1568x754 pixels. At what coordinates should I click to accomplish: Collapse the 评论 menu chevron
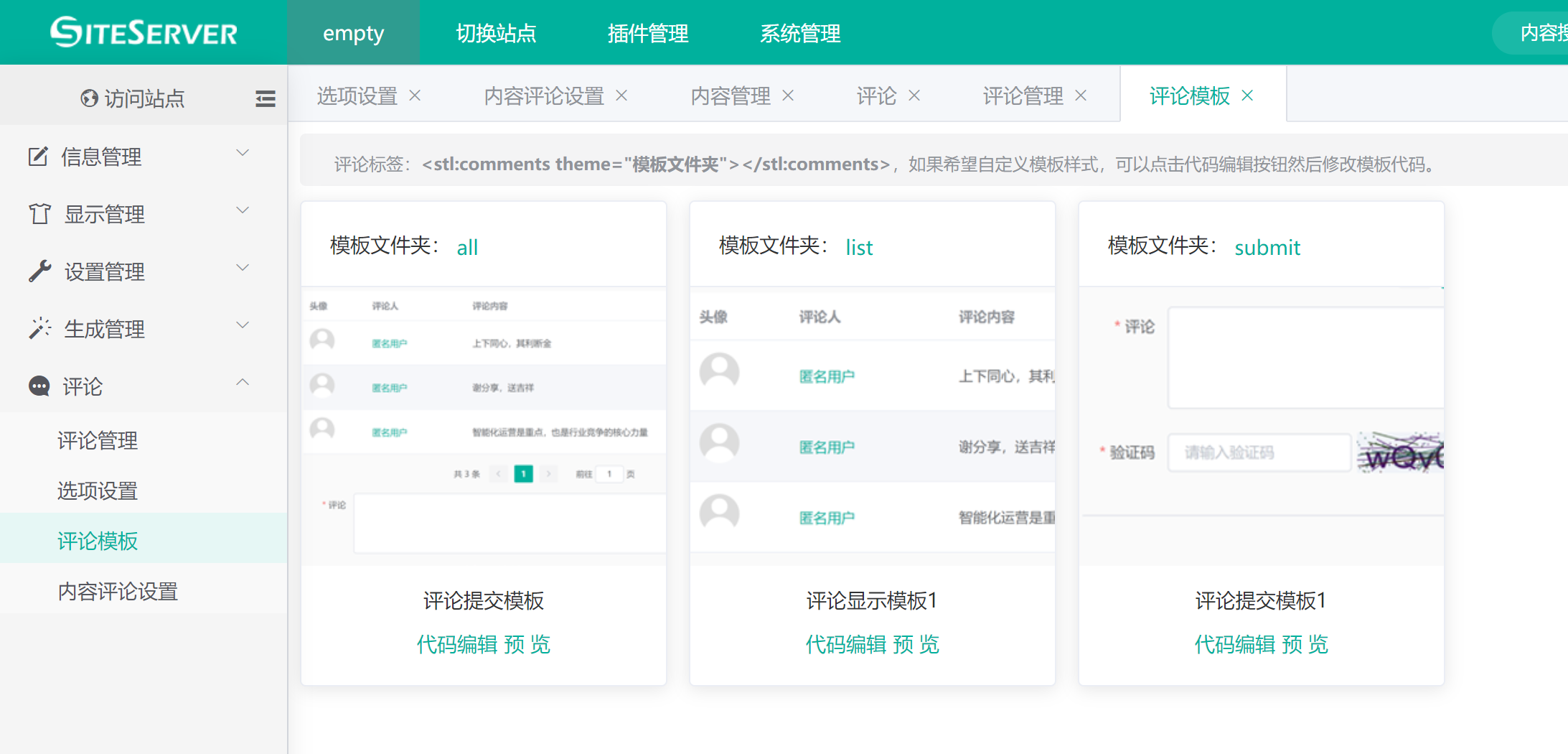coord(243,383)
